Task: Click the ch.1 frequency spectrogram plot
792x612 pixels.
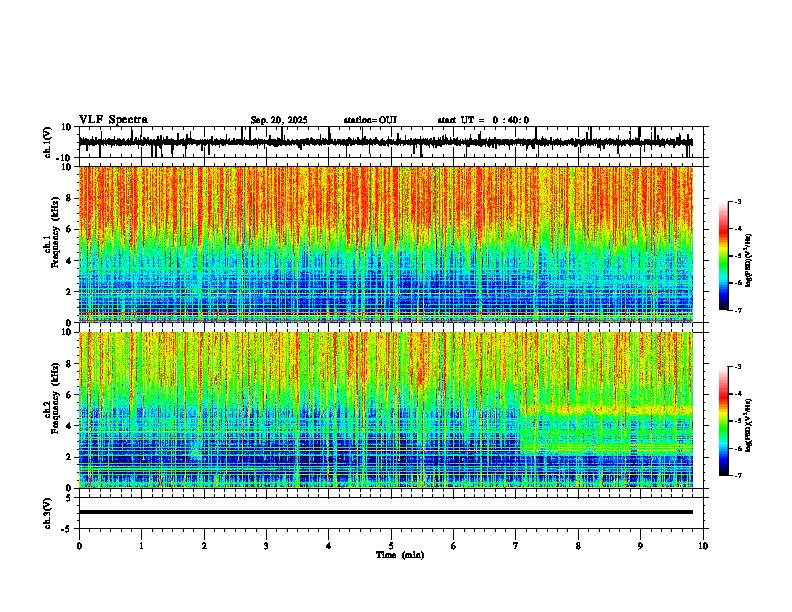Action: [x=386, y=244]
